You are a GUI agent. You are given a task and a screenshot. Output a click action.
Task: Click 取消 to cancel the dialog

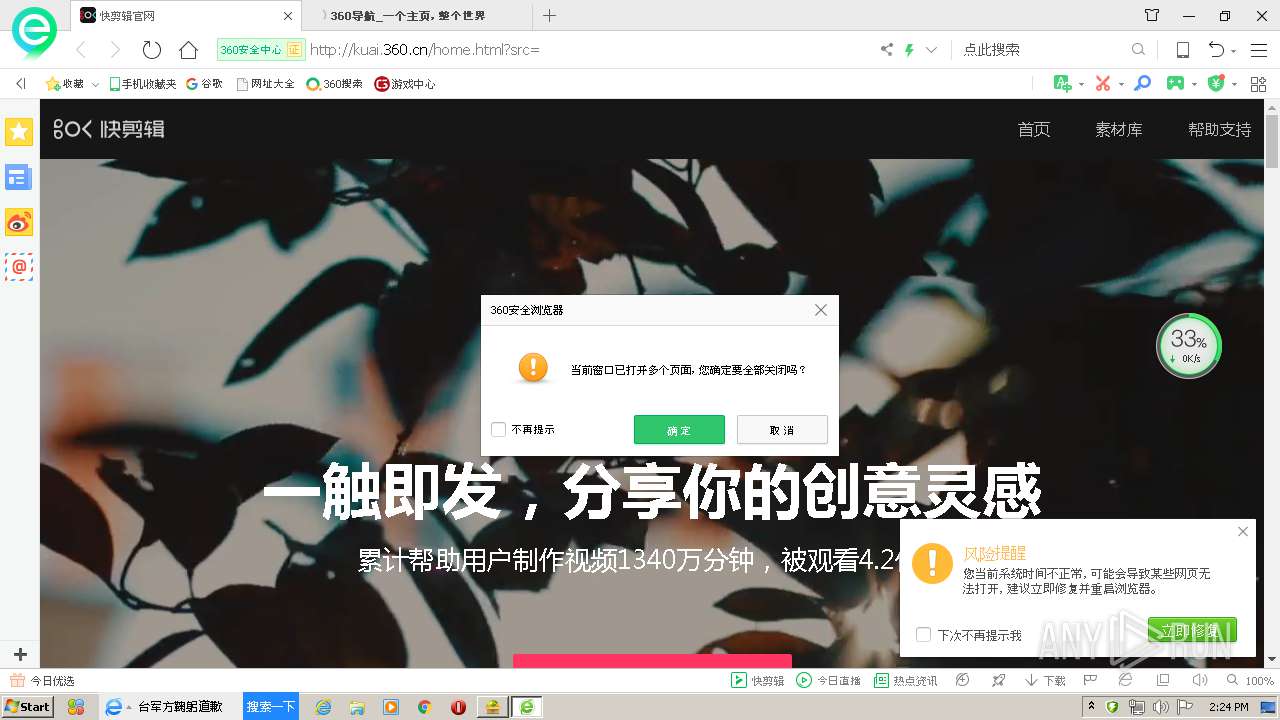pyautogui.click(x=782, y=430)
